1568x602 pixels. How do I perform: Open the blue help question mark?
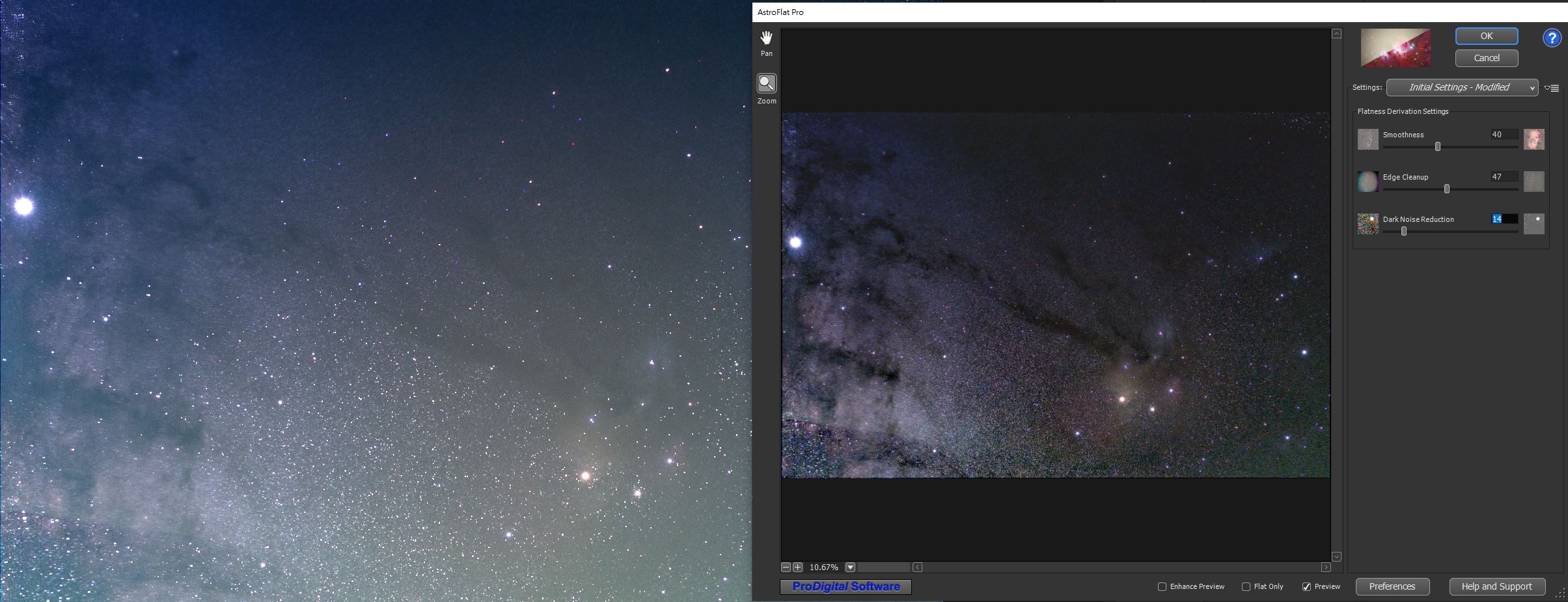(x=1552, y=38)
